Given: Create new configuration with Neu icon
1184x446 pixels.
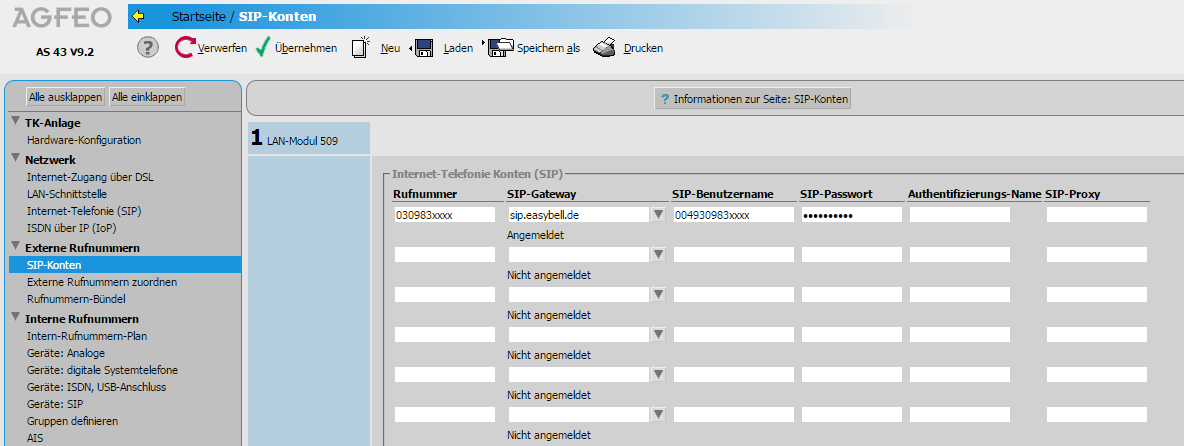Looking at the screenshot, I should tap(361, 47).
